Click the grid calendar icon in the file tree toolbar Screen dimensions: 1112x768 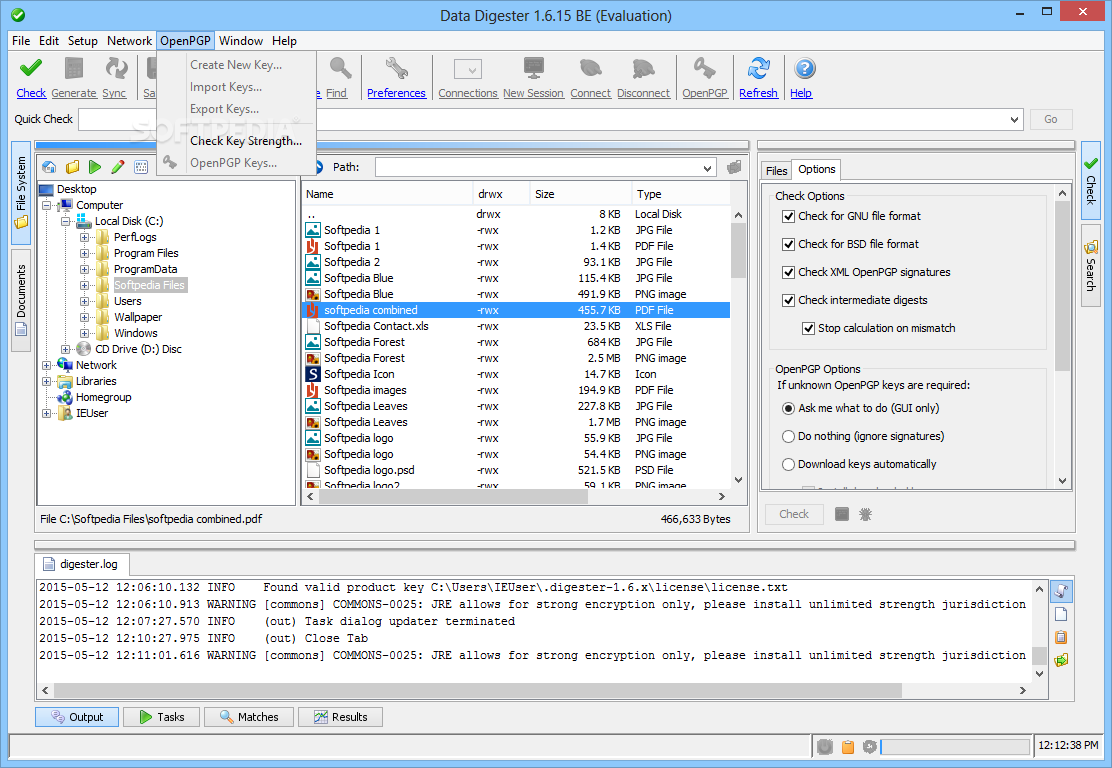tap(141, 167)
